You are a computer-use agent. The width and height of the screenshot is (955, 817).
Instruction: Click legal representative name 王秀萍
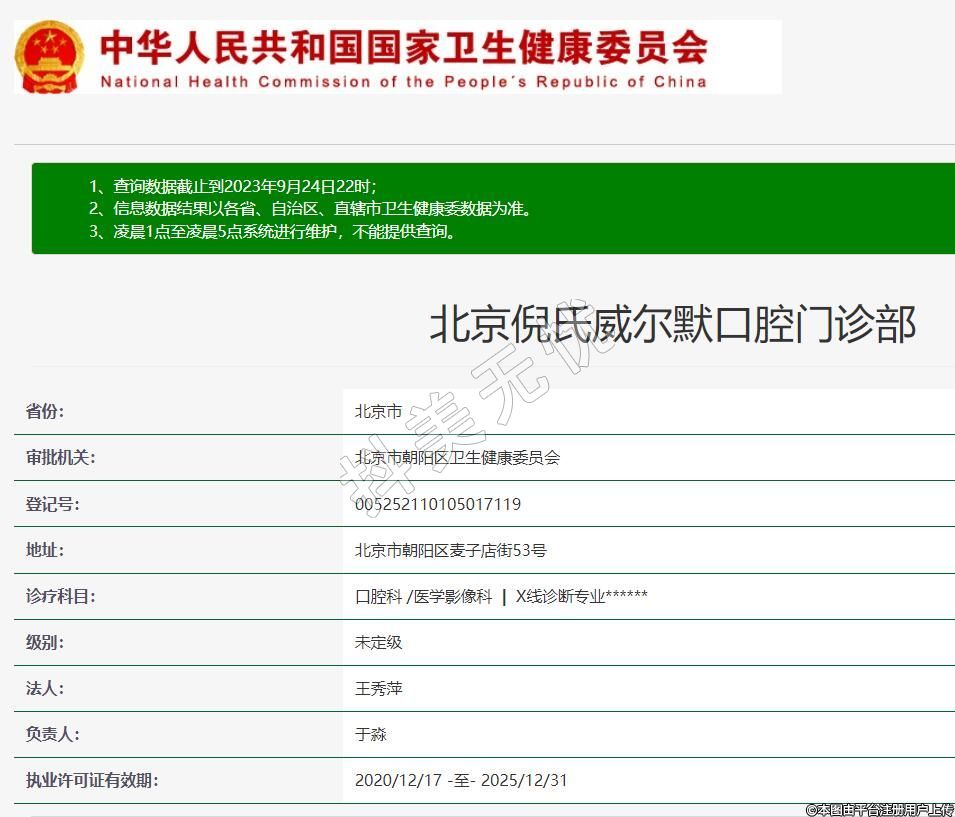pos(378,688)
